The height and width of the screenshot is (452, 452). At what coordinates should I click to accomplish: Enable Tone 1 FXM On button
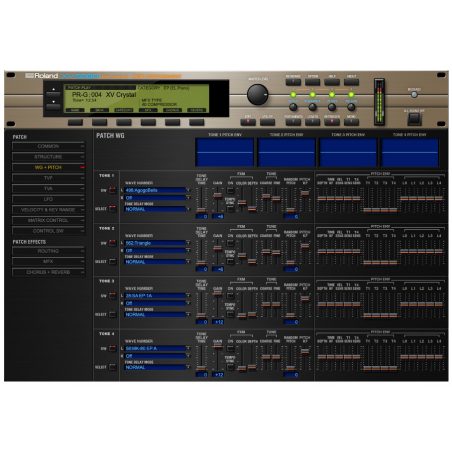(x=230, y=190)
